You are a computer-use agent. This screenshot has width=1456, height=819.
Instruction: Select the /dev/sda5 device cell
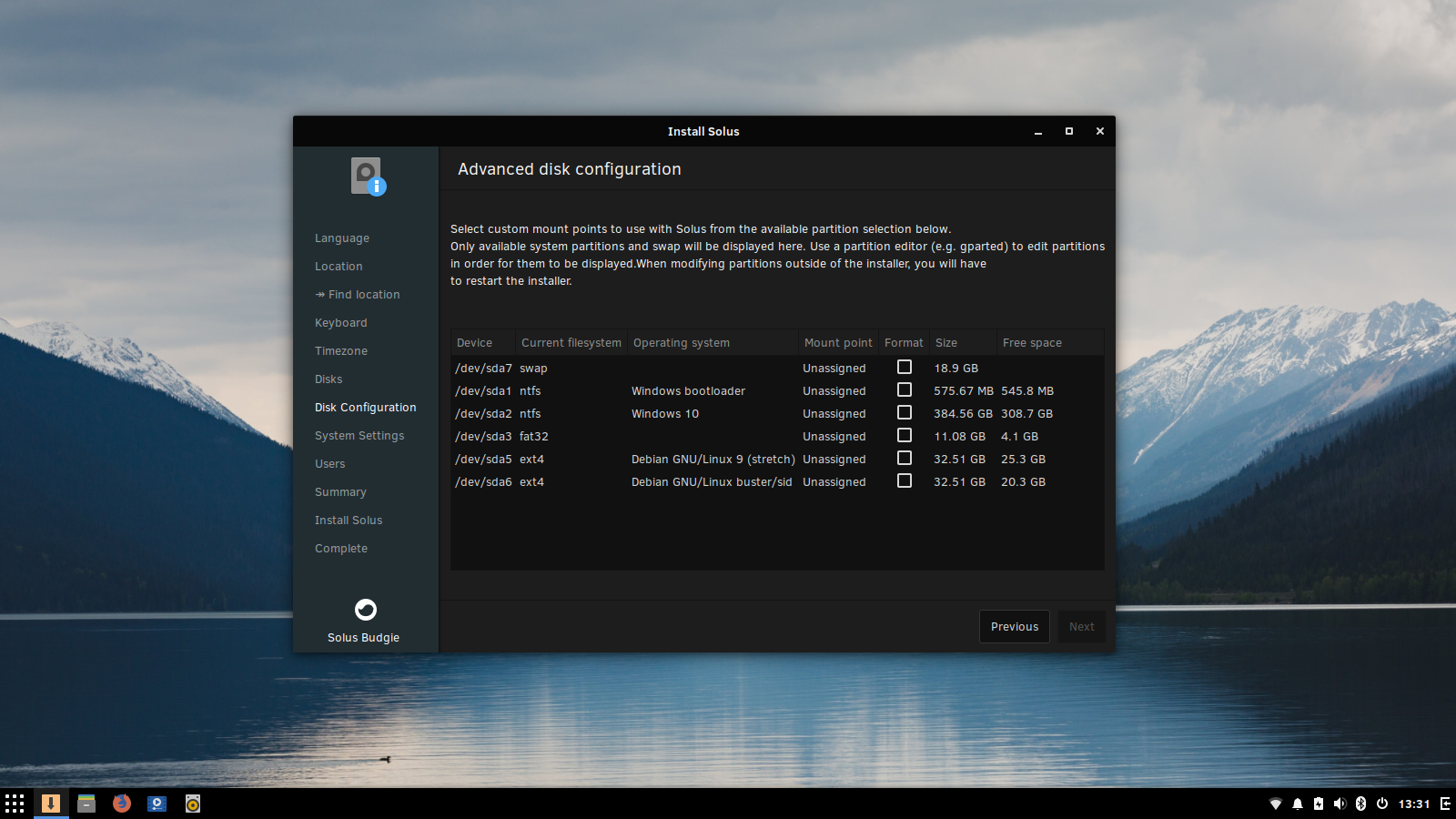point(483,460)
